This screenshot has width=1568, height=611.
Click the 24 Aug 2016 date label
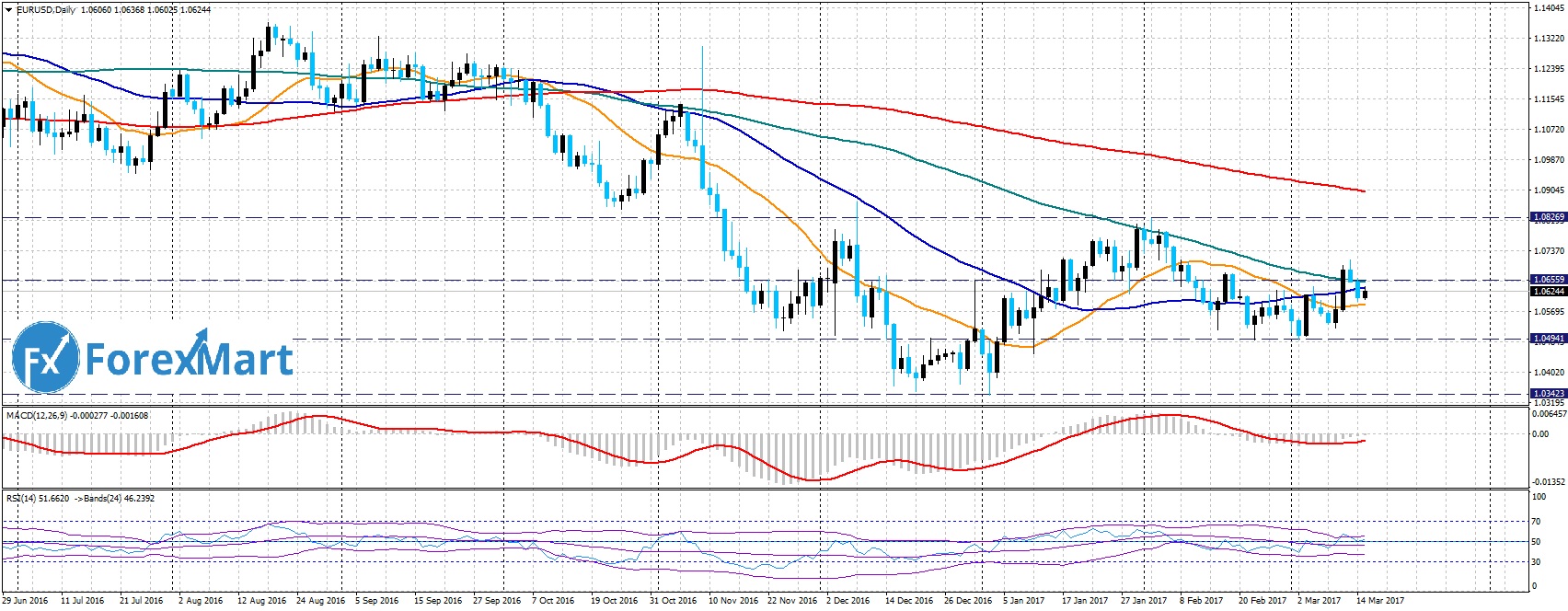[x=322, y=602]
